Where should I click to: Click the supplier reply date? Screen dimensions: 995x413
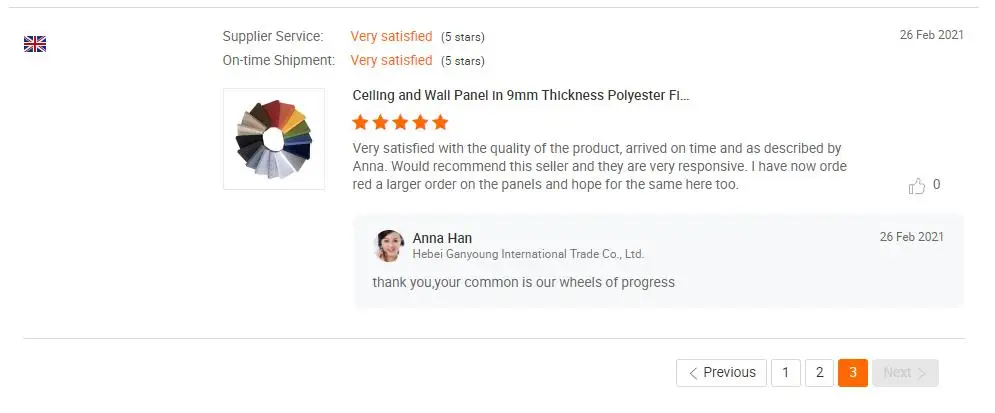point(911,237)
